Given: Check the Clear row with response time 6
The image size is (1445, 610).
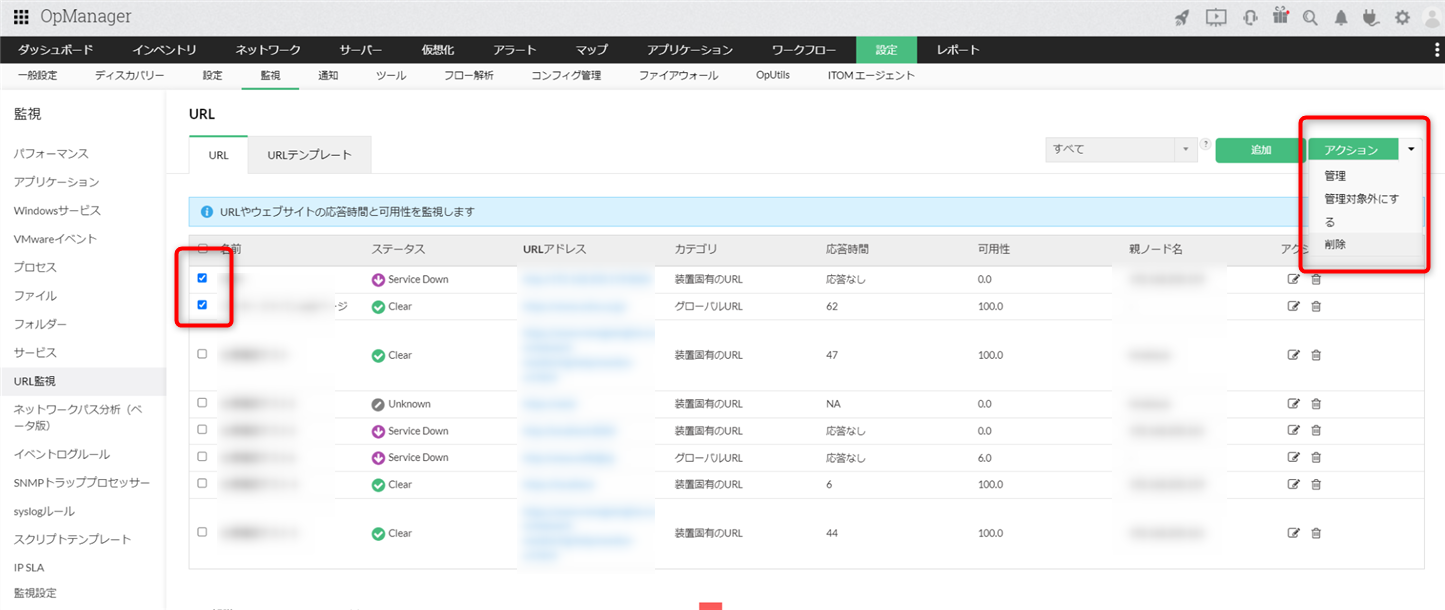Looking at the screenshot, I should tap(202, 483).
